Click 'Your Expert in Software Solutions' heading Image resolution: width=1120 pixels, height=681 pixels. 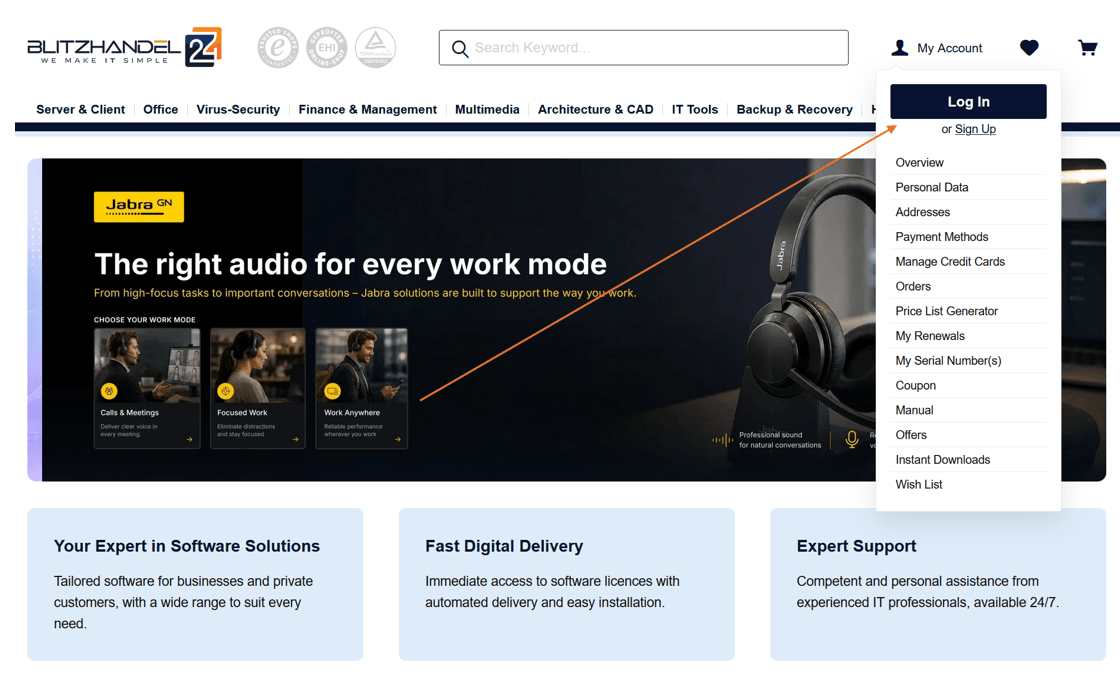pos(186,546)
